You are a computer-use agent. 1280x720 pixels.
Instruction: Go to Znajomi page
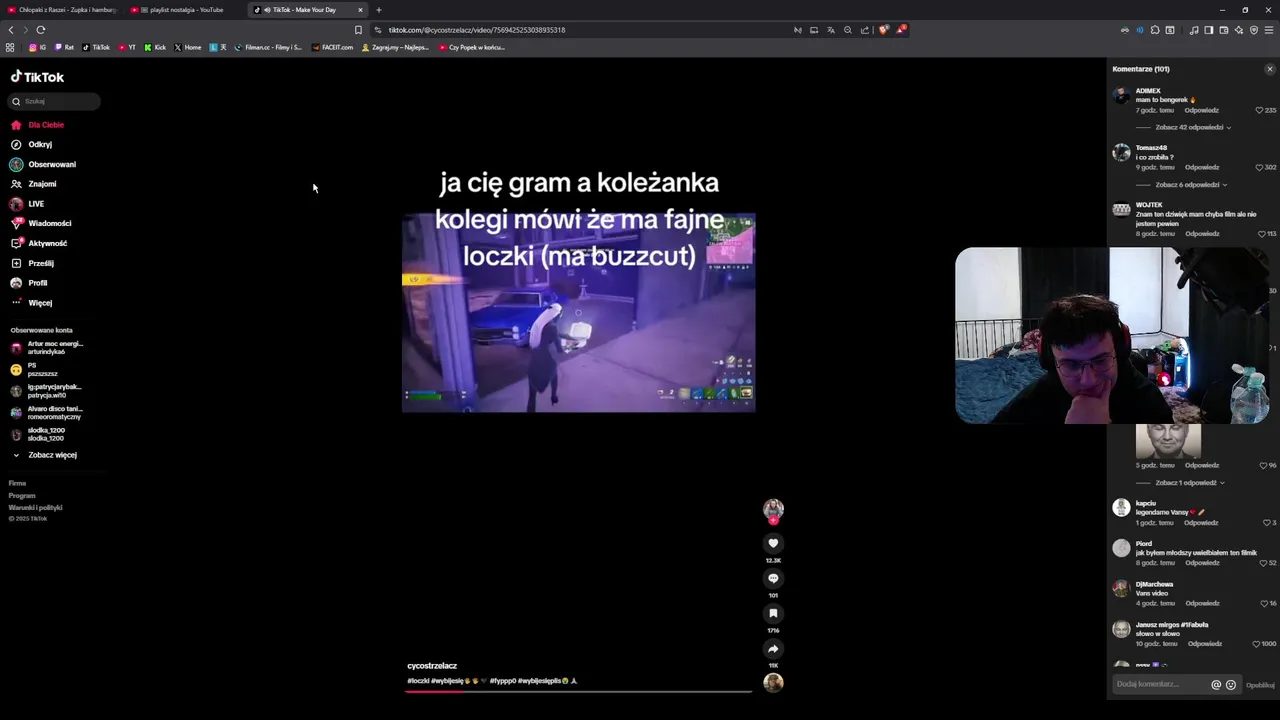tap(33, 184)
